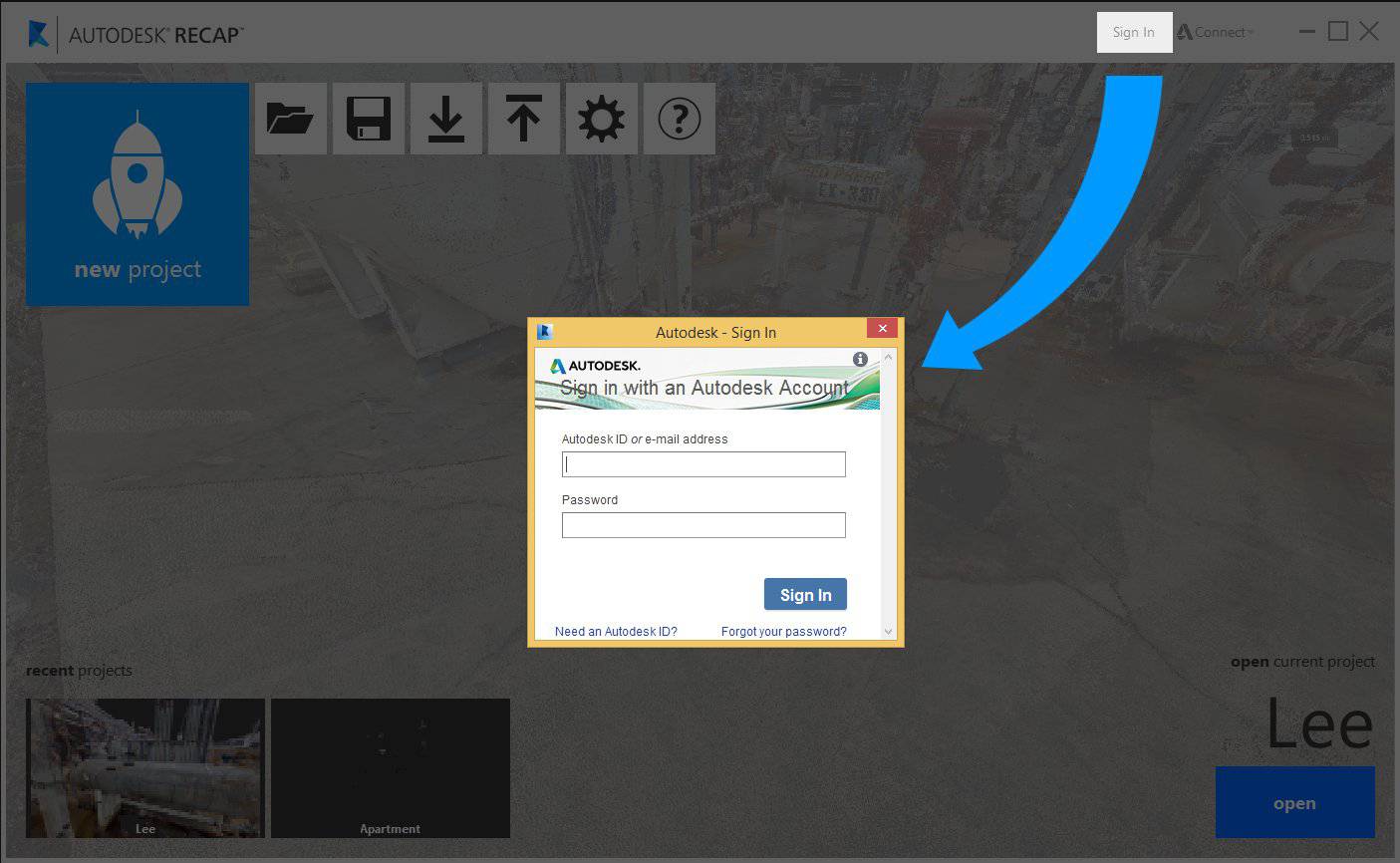Expand the Connect dropdown

[x=1215, y=32]
